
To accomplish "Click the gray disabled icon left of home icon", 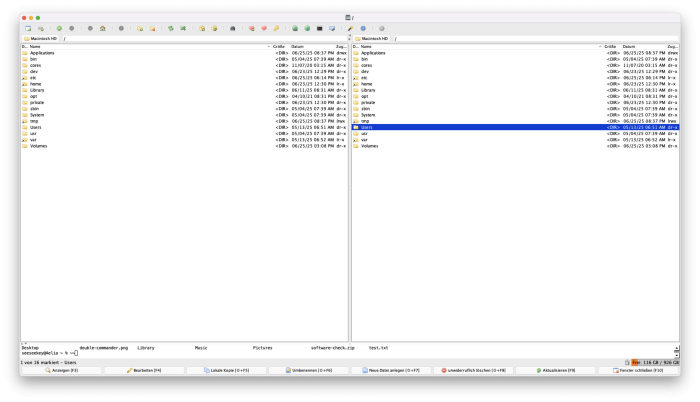I will [x=90, y=28].
